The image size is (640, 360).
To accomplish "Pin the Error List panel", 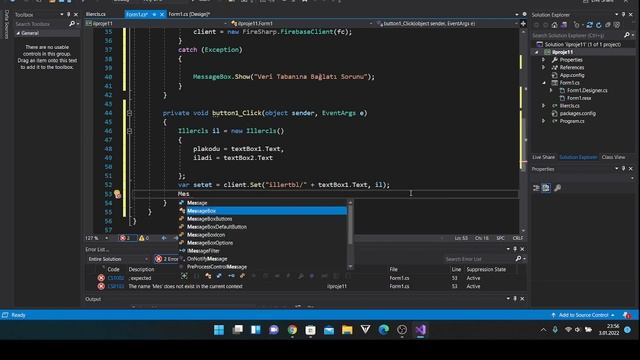I will point(515,249).
